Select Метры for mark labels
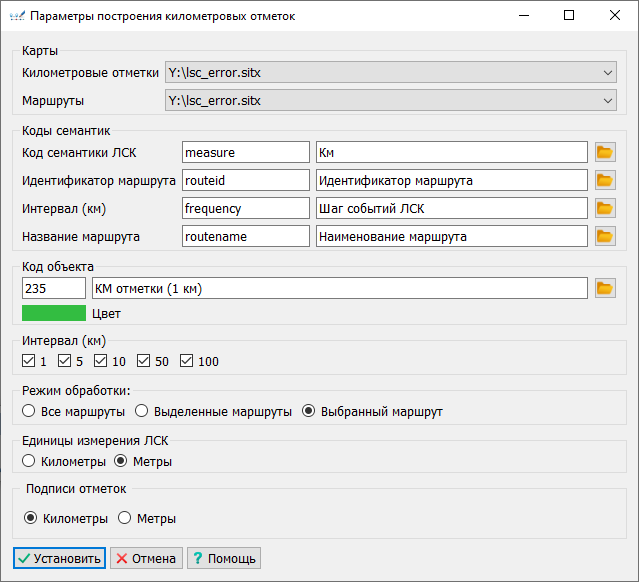639x582 pixels. tap(125, 518)
